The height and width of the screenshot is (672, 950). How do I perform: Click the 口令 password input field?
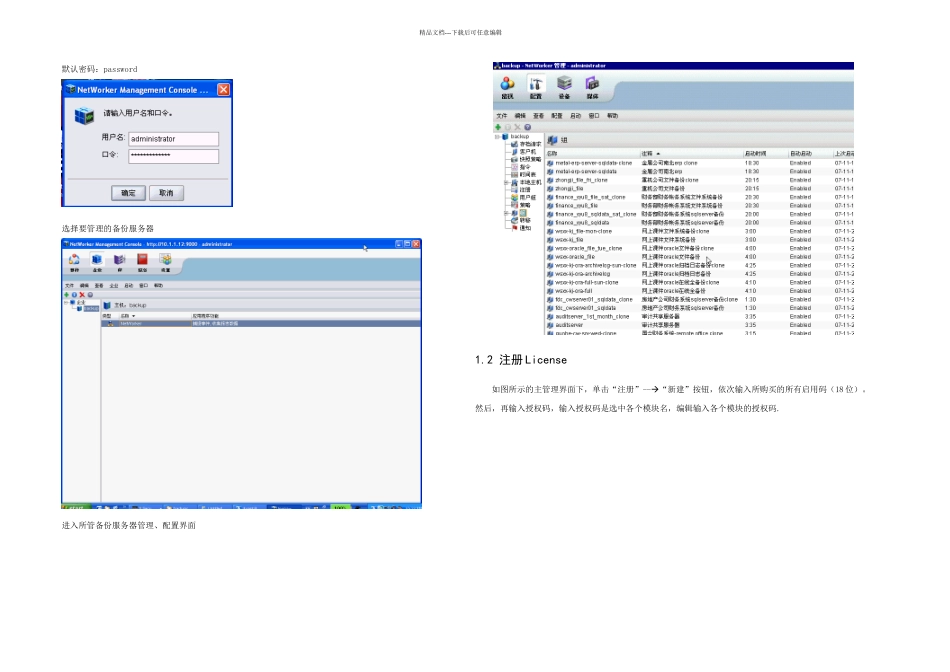[173, 156]
